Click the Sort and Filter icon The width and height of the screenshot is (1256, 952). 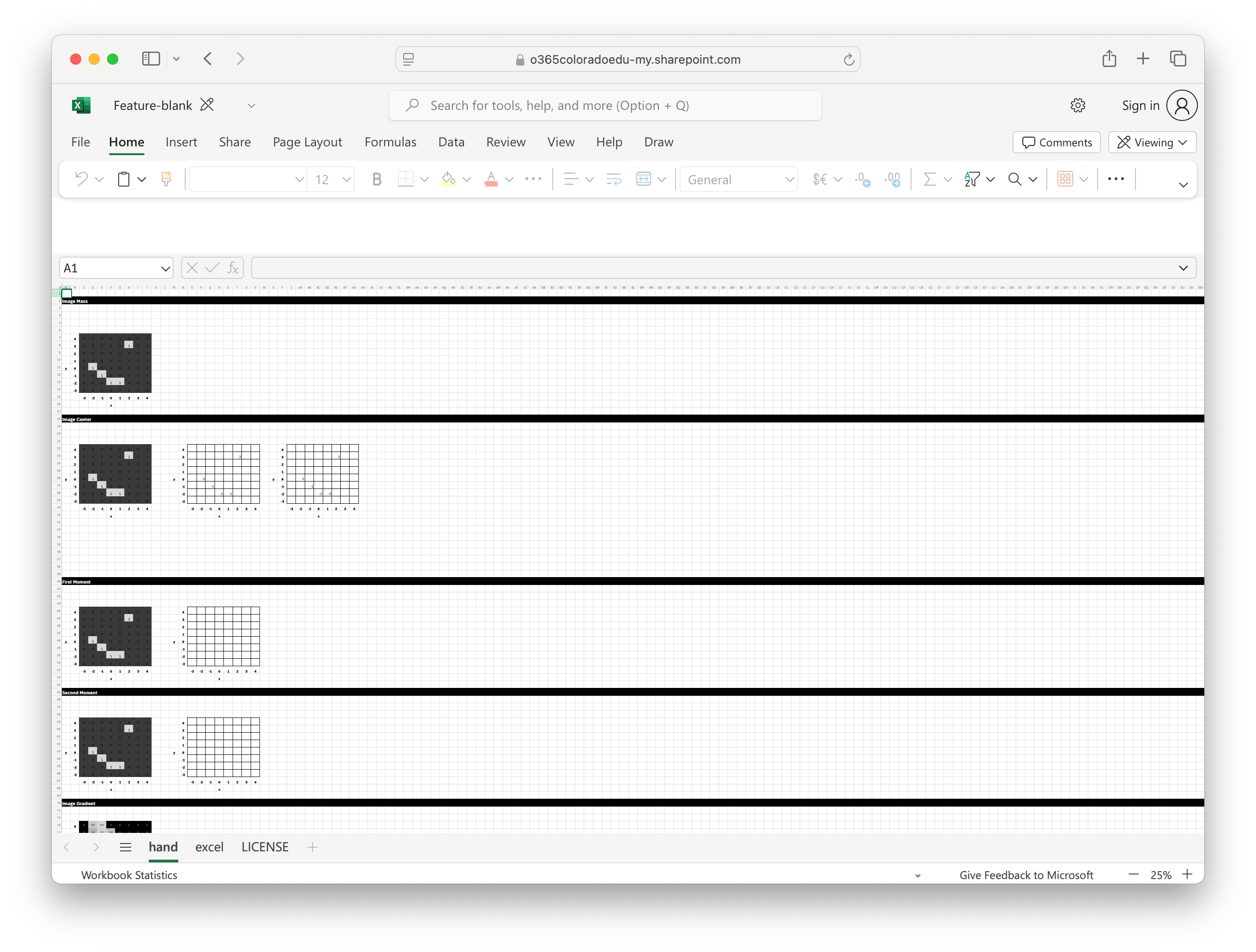click(972, 180)
